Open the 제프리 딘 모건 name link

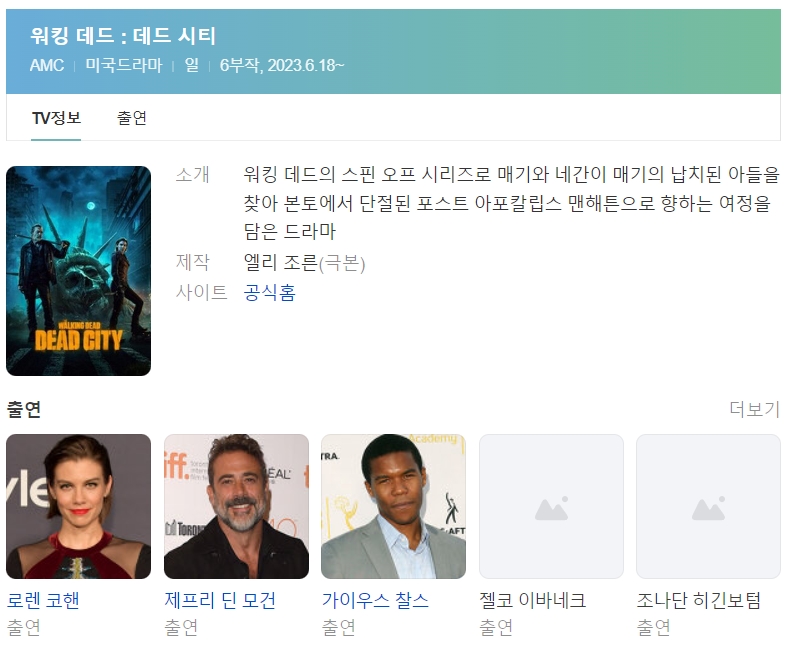(220, 600)
